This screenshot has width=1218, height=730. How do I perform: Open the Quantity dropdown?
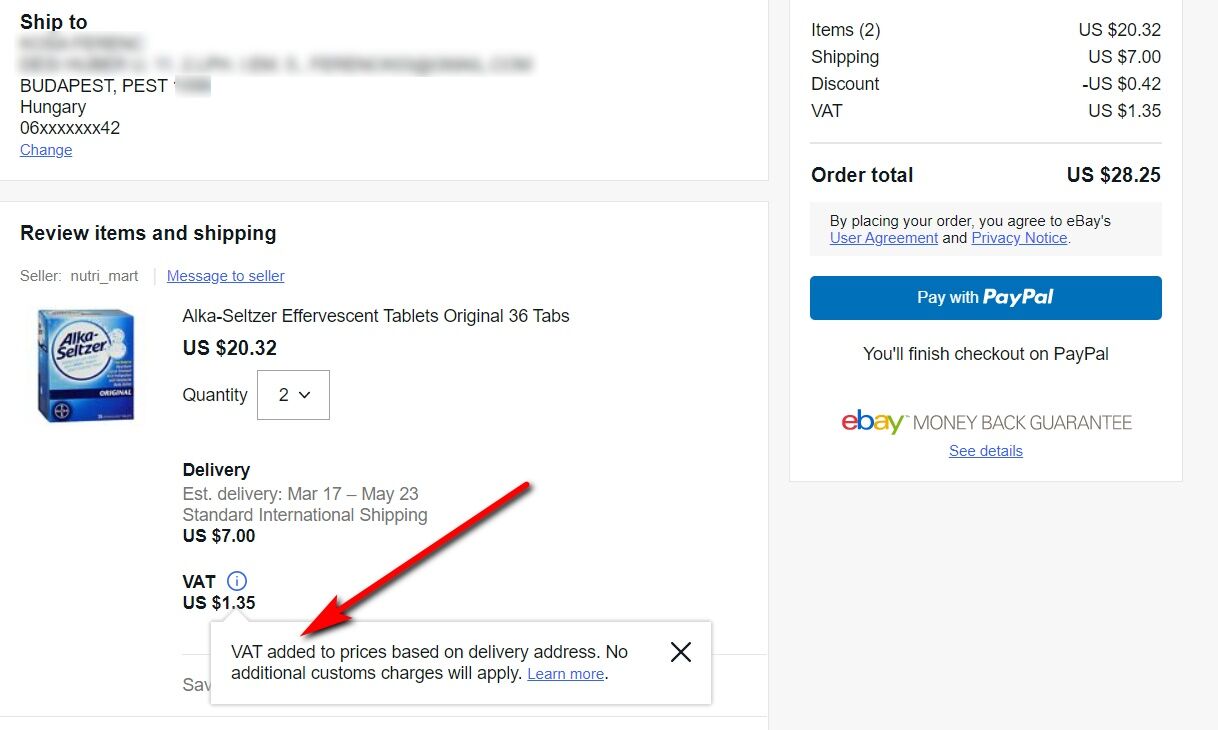293,395
